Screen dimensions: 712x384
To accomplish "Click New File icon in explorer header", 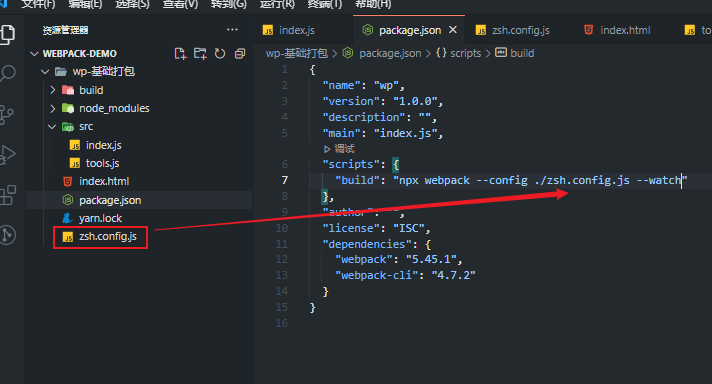I will (180, 54).
